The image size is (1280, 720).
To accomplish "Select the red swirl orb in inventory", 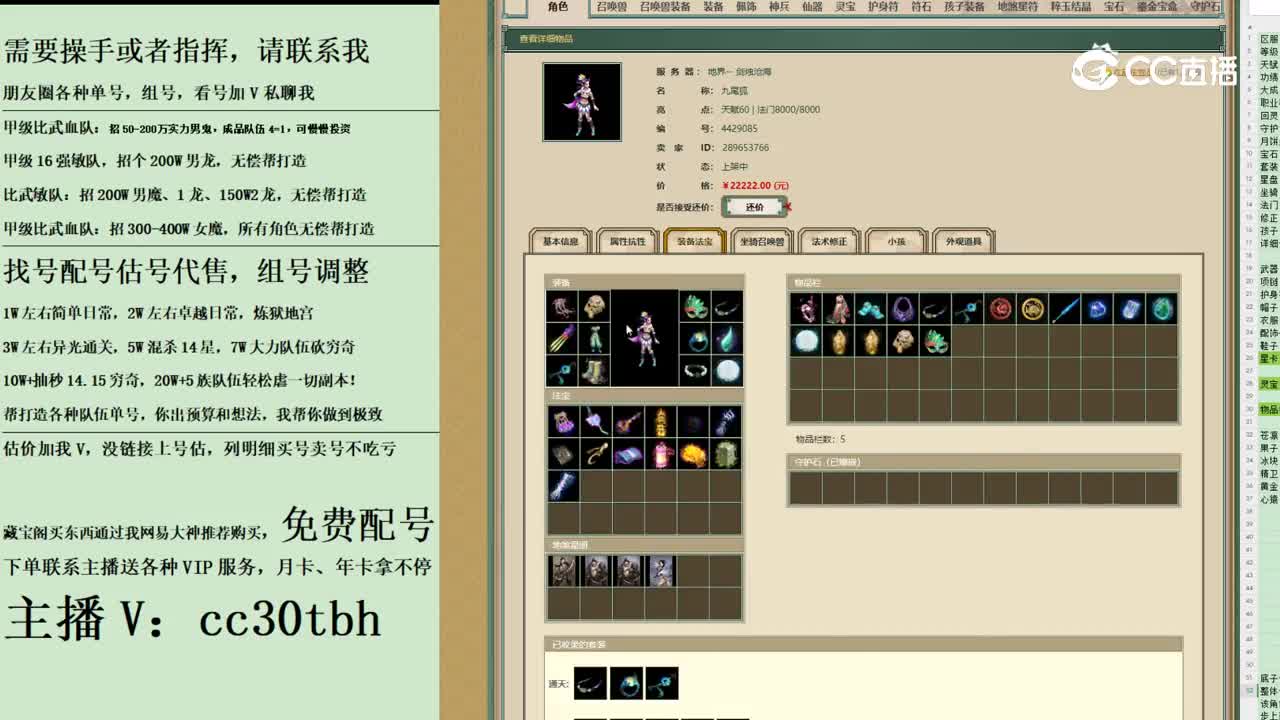I will 1000,309.
